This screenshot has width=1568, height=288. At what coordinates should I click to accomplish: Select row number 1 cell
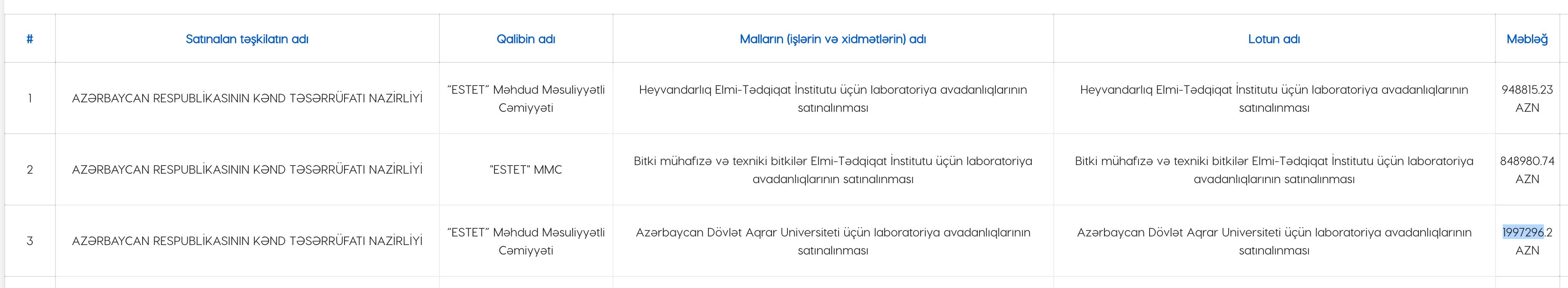point(30,98)
